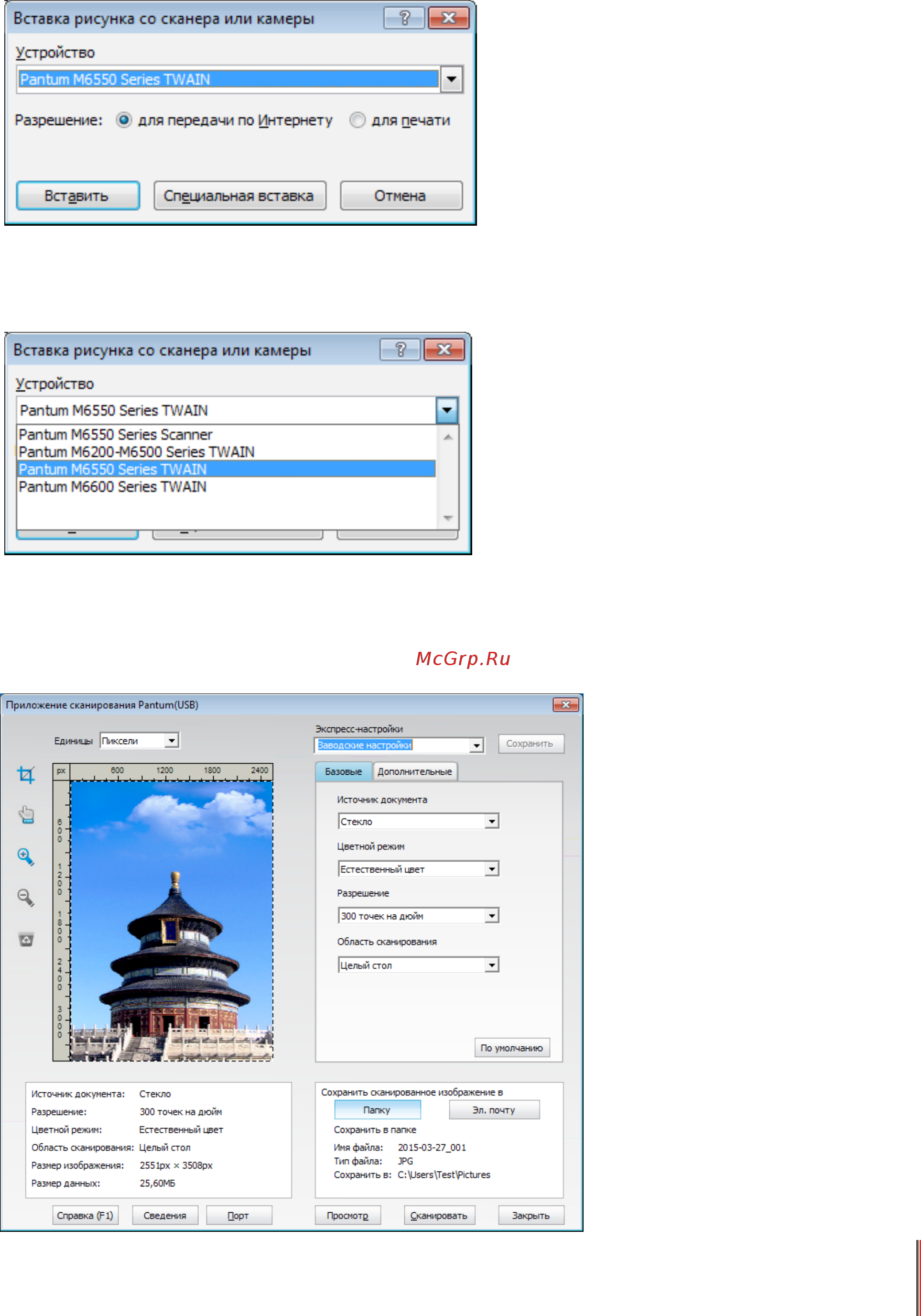Open the device dropdown in the top dialog

[x=451, y=79]
